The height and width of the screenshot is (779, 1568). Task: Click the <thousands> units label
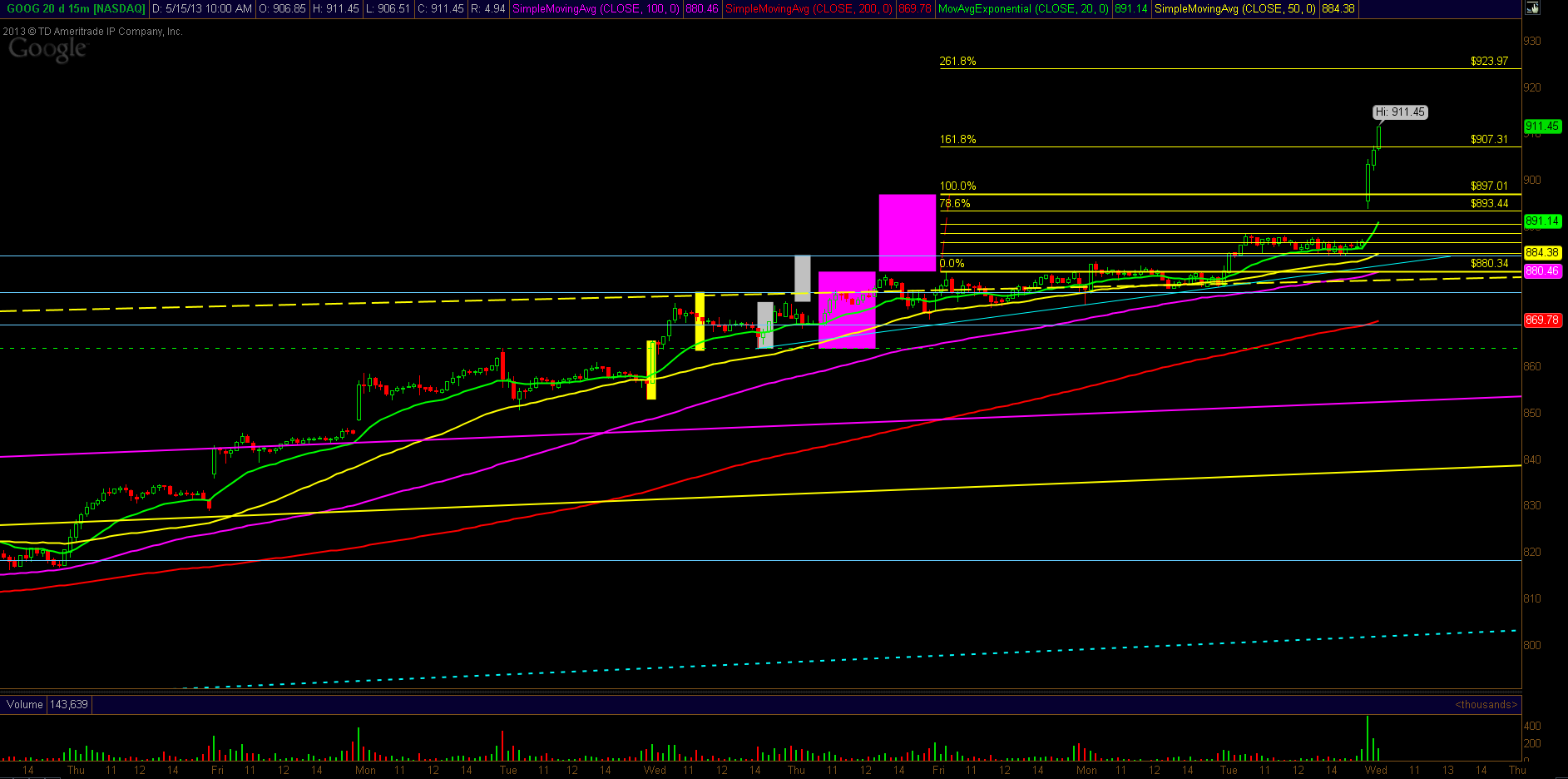1486,705
